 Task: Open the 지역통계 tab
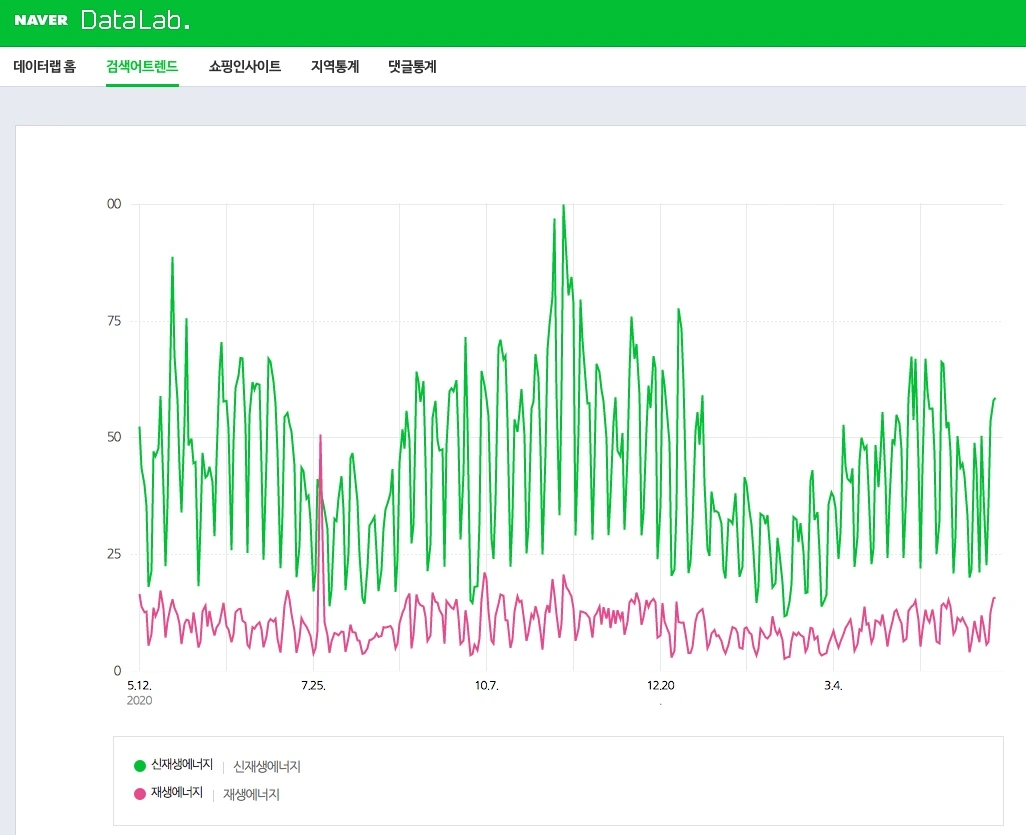click(335, 66)
